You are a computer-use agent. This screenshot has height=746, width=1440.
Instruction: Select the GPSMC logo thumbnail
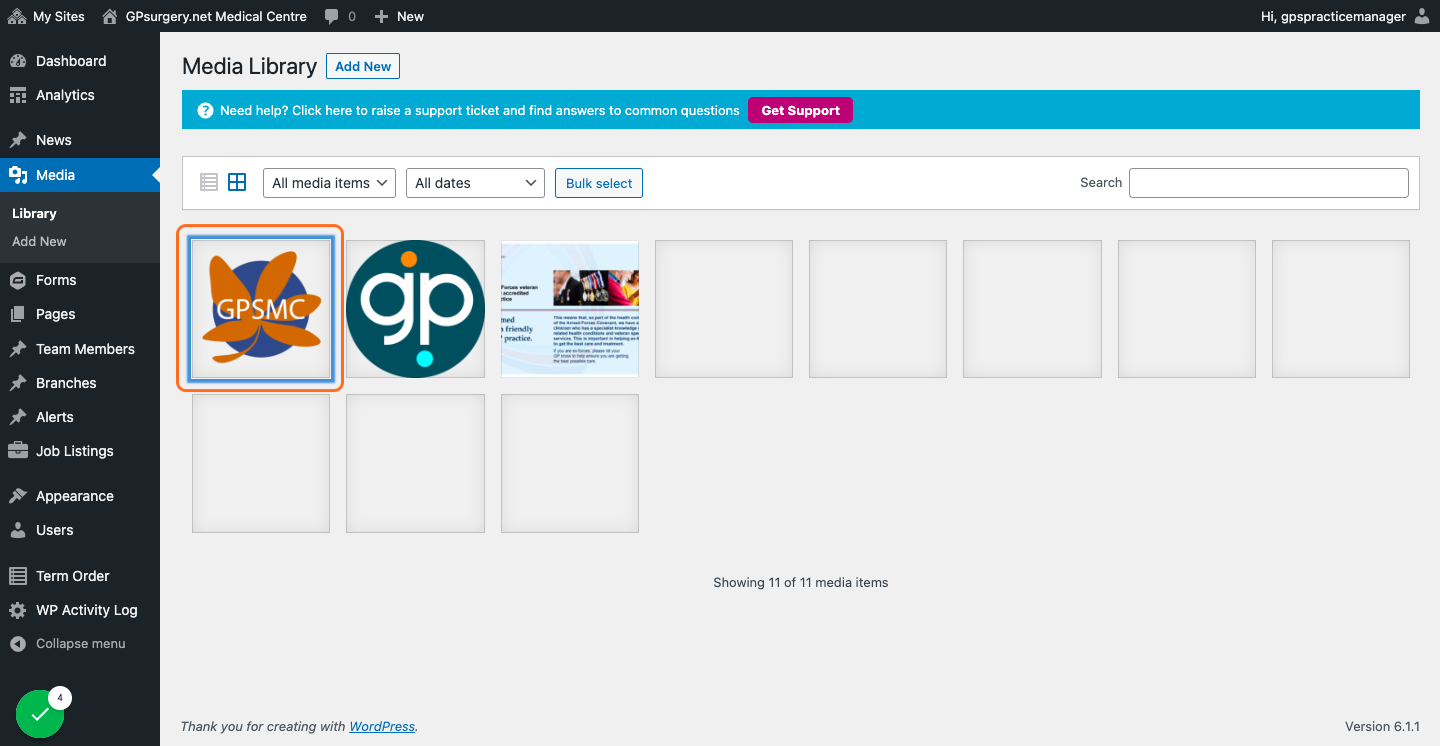[x=261, y=308]
